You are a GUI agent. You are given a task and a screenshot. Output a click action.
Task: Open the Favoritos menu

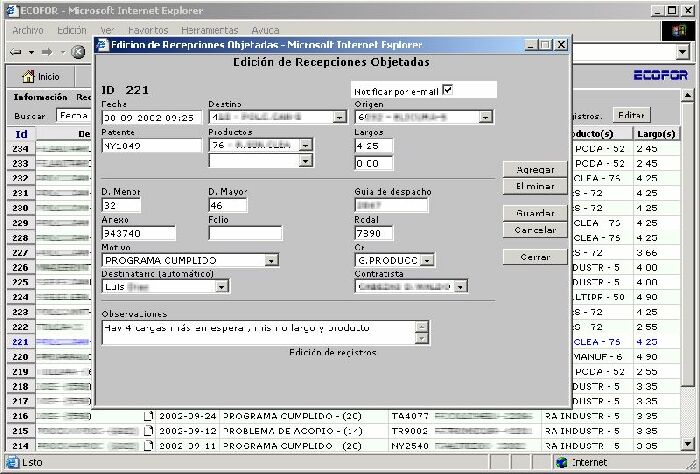148,31
